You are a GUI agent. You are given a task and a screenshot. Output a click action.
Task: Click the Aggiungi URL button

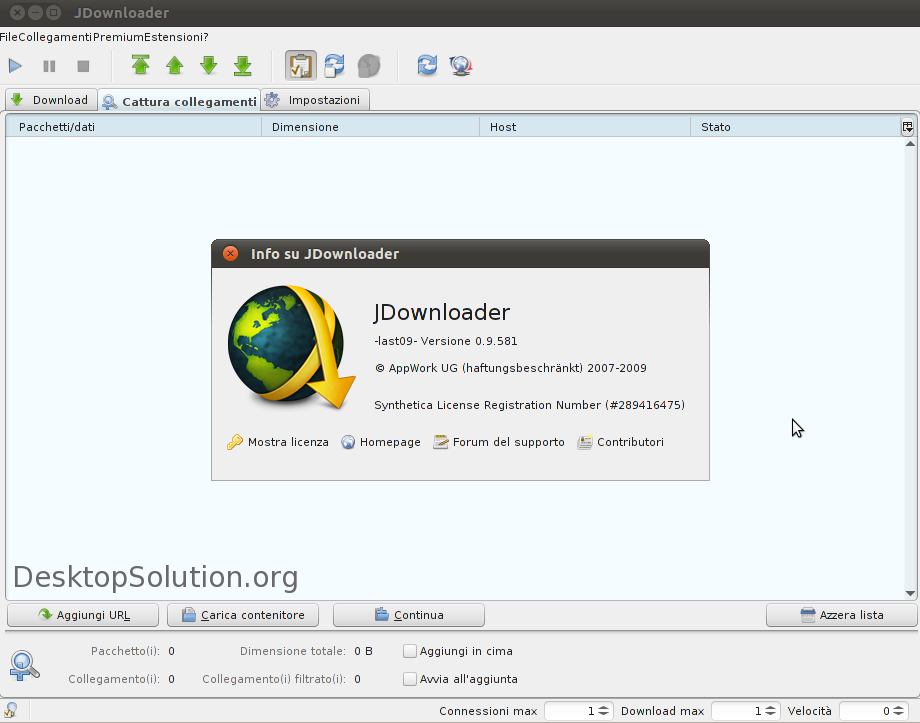click(x=83, y=615)
